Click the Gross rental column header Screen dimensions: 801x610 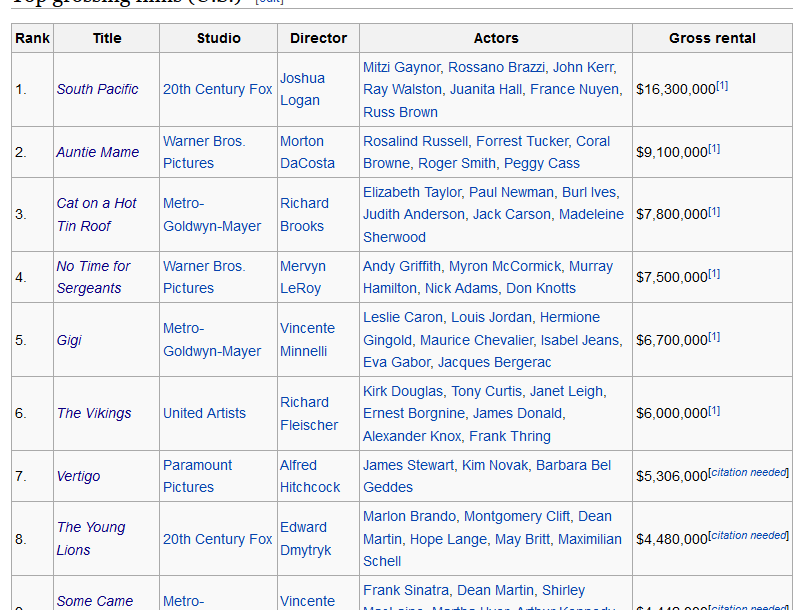tap(712, 38)
